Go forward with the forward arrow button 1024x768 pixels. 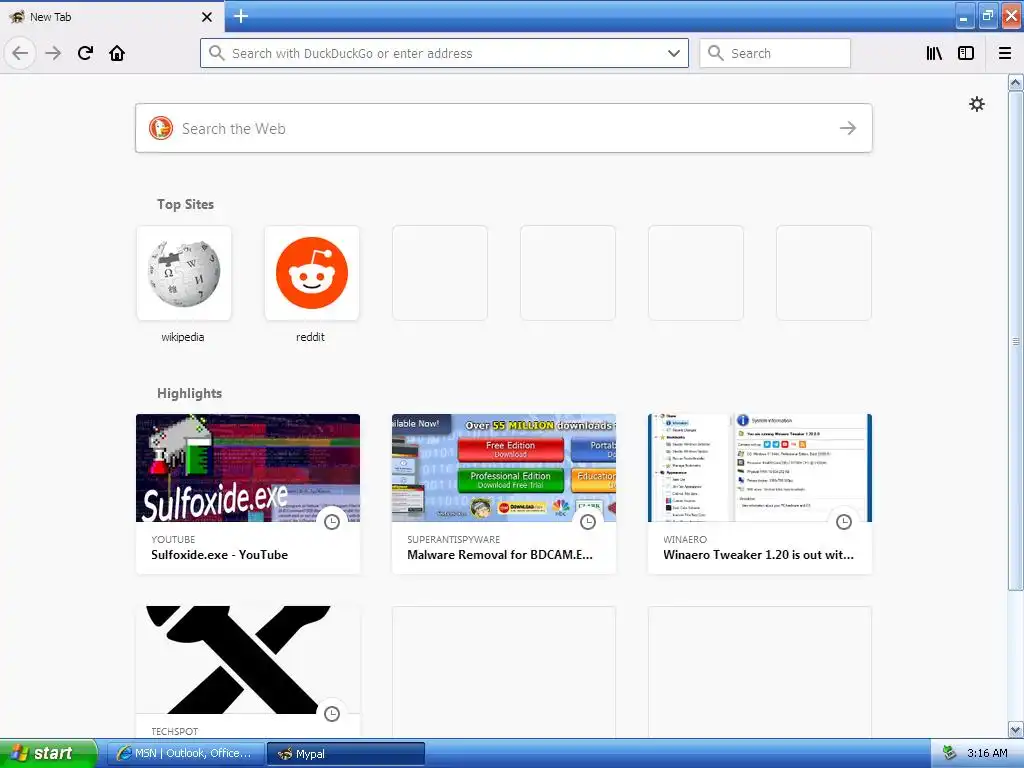pos(53,53)
